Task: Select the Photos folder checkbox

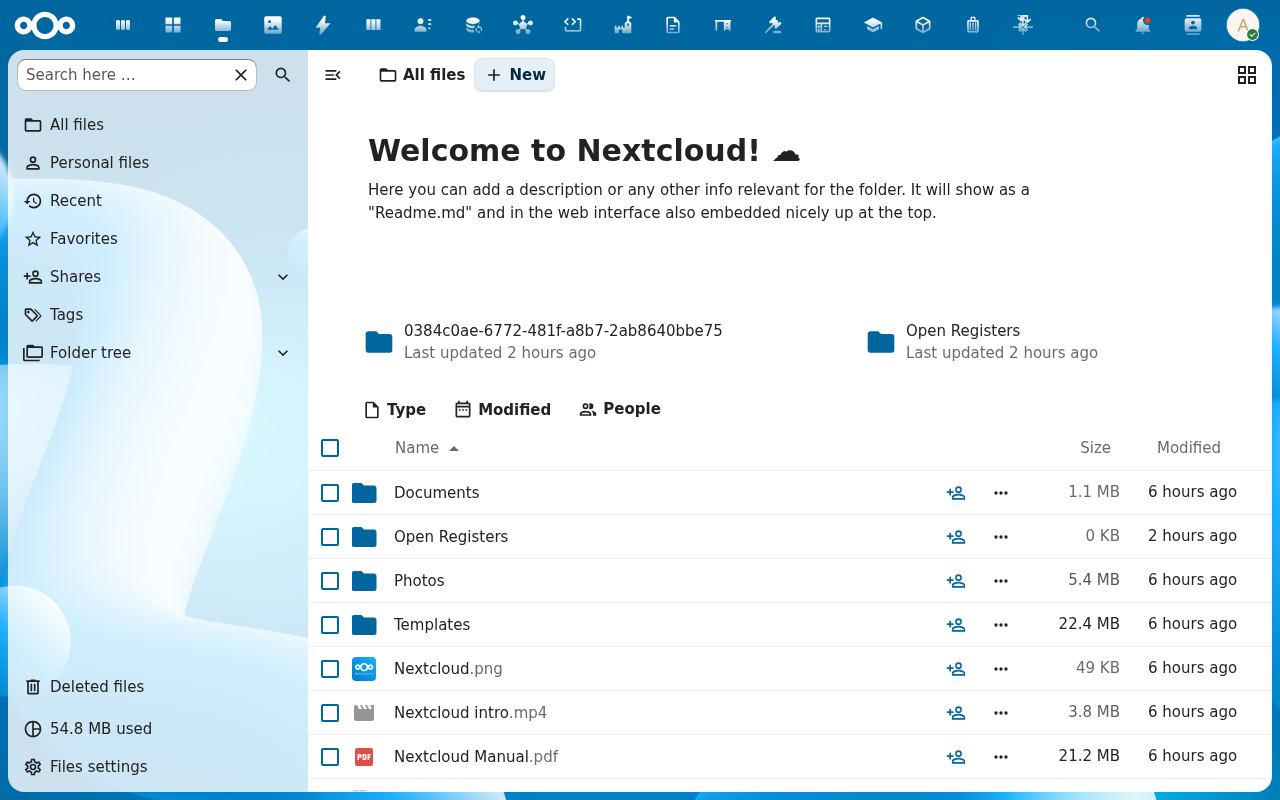Action: pos(330,581)
